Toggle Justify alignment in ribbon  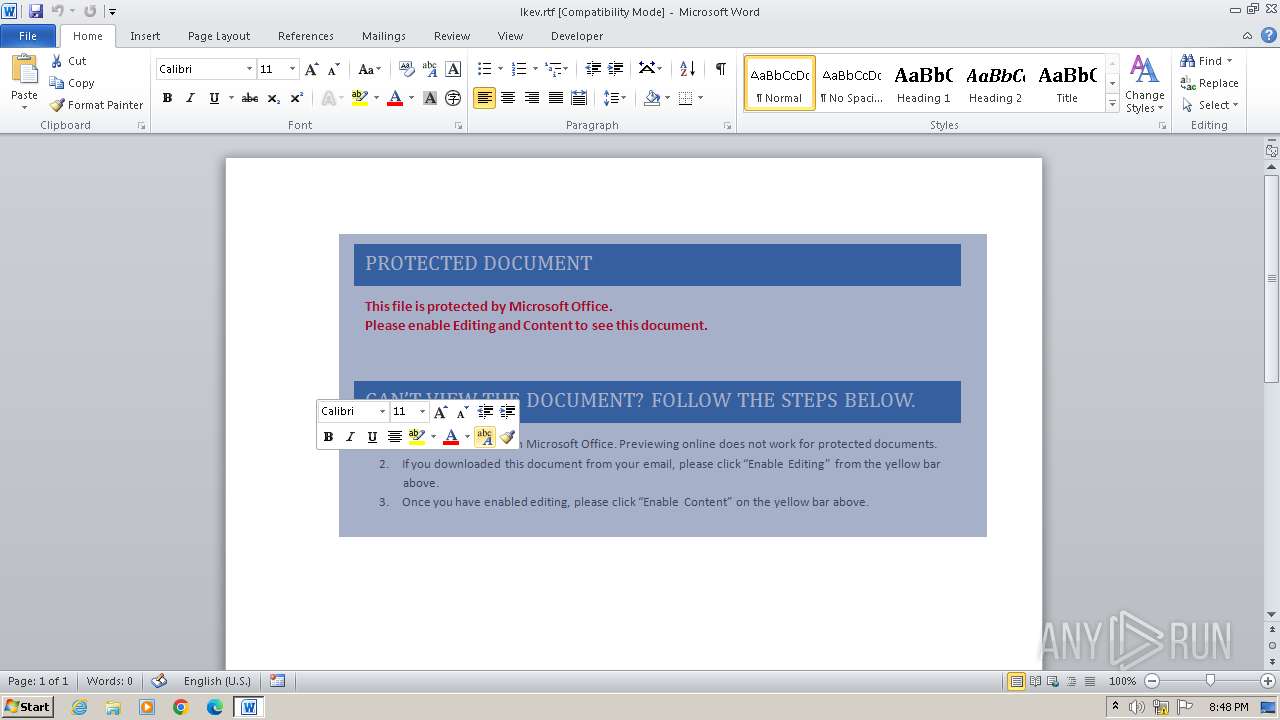tap(555, 98)
